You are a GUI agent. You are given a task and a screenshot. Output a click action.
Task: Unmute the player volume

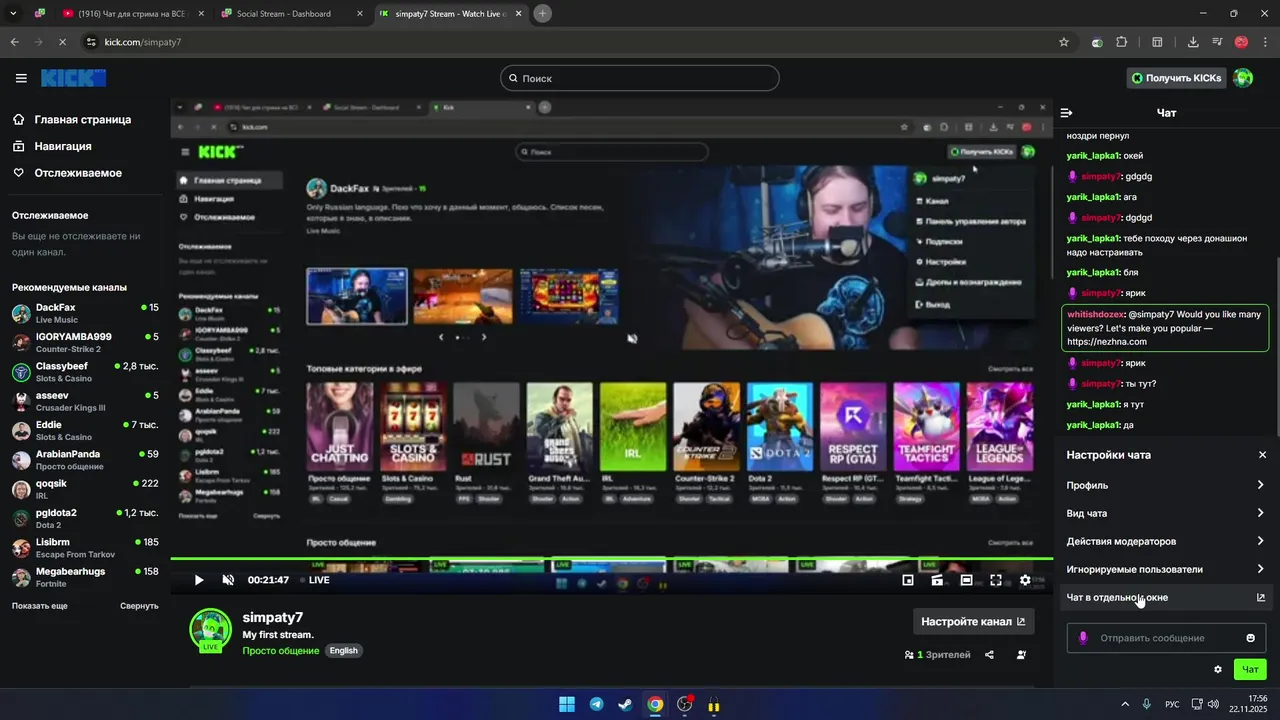228,580
